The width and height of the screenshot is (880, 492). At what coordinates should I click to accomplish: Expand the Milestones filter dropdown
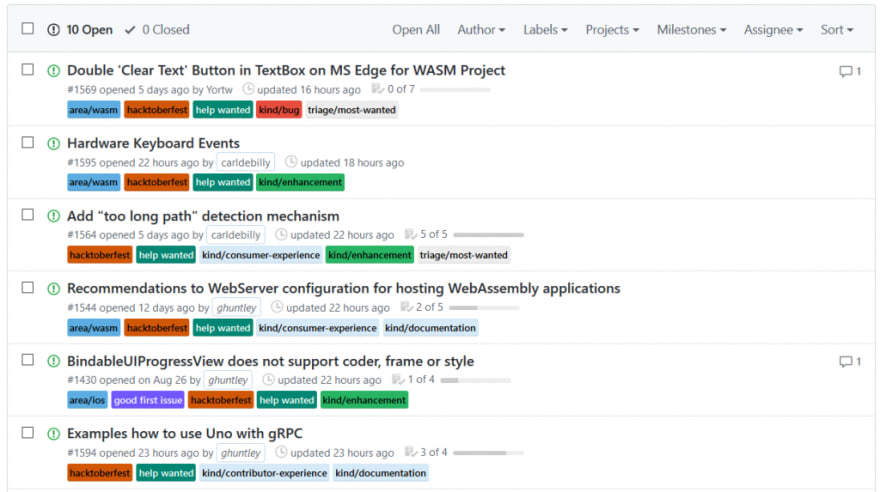(x=691, y=30)
